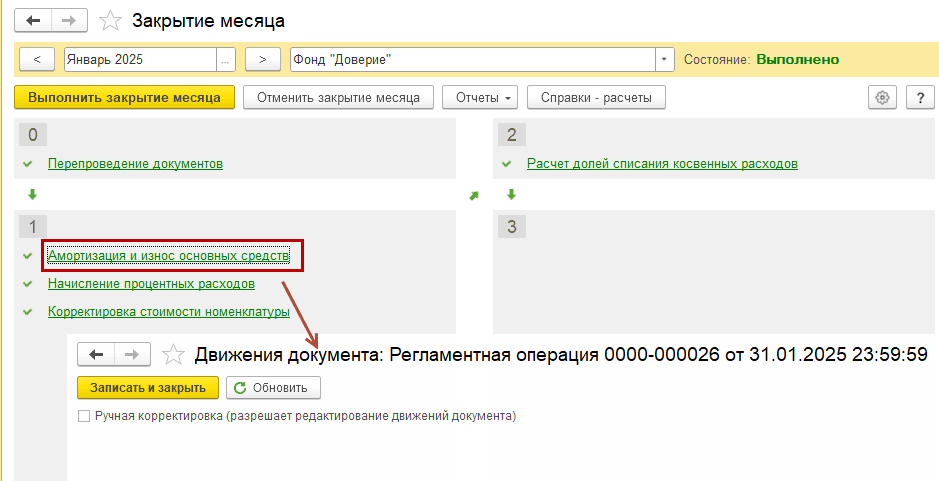This screenshot has height=481, width=939.
Task: Open help with question mark button
Action: coord(920,98)
